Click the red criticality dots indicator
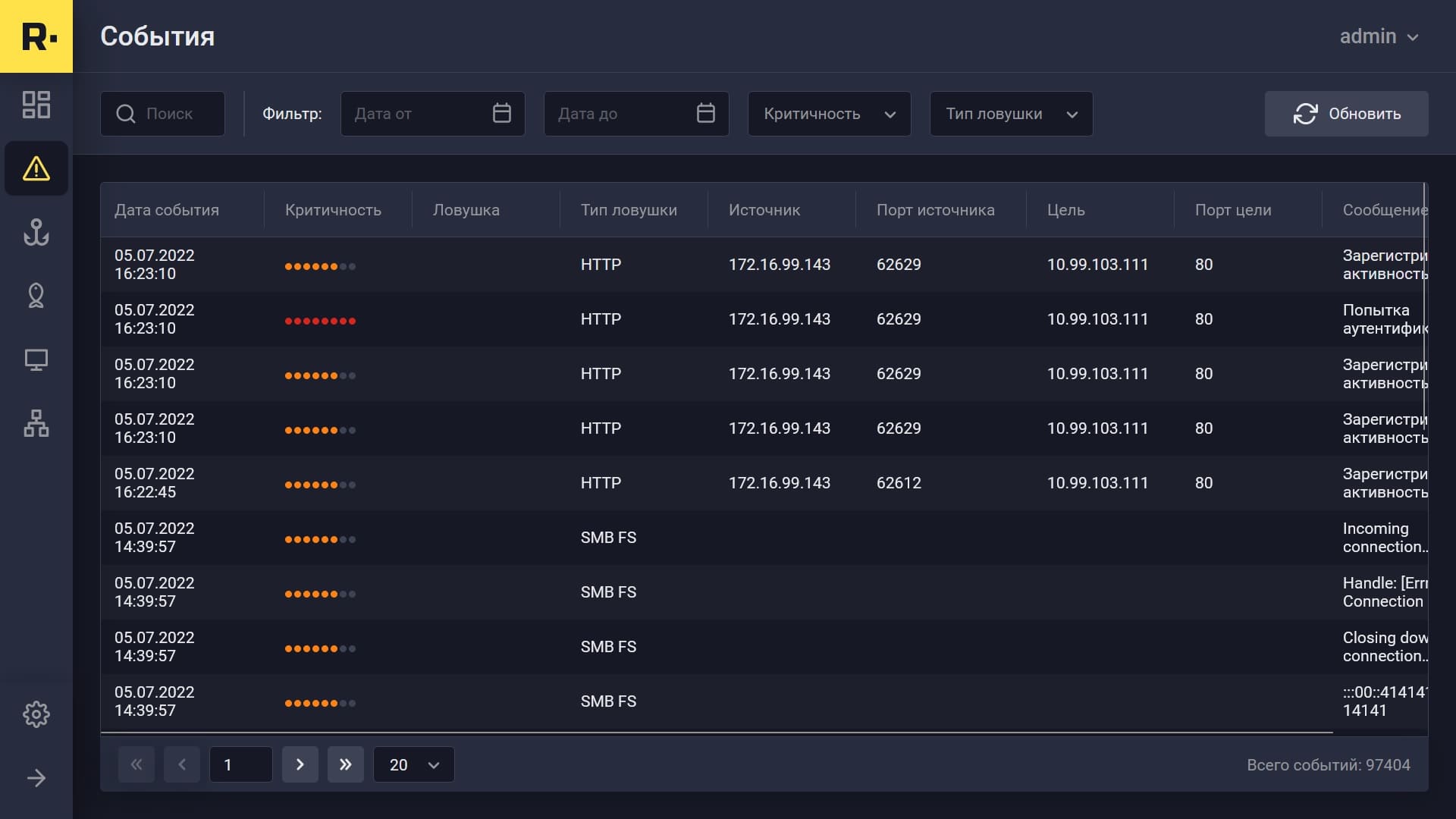Image resolution: width=1456 pixels, height=819 pixels. [320, 321]
